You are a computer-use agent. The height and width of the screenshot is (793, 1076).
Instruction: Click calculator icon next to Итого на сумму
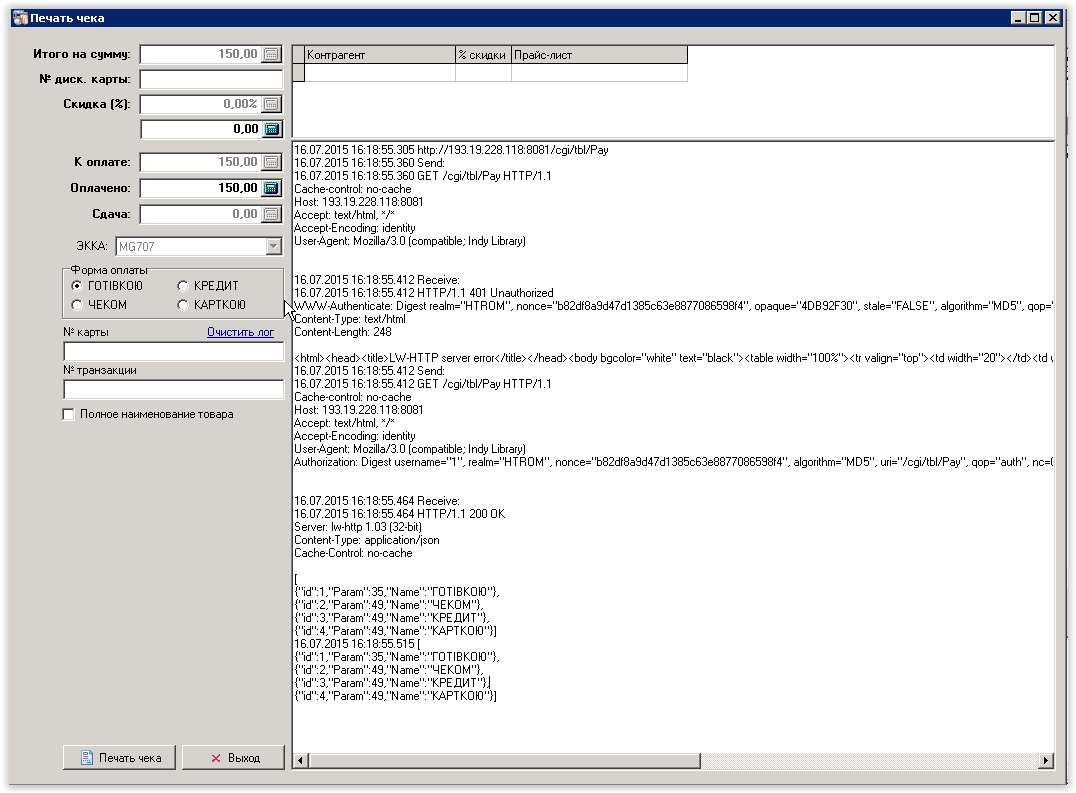pos(272,55)
